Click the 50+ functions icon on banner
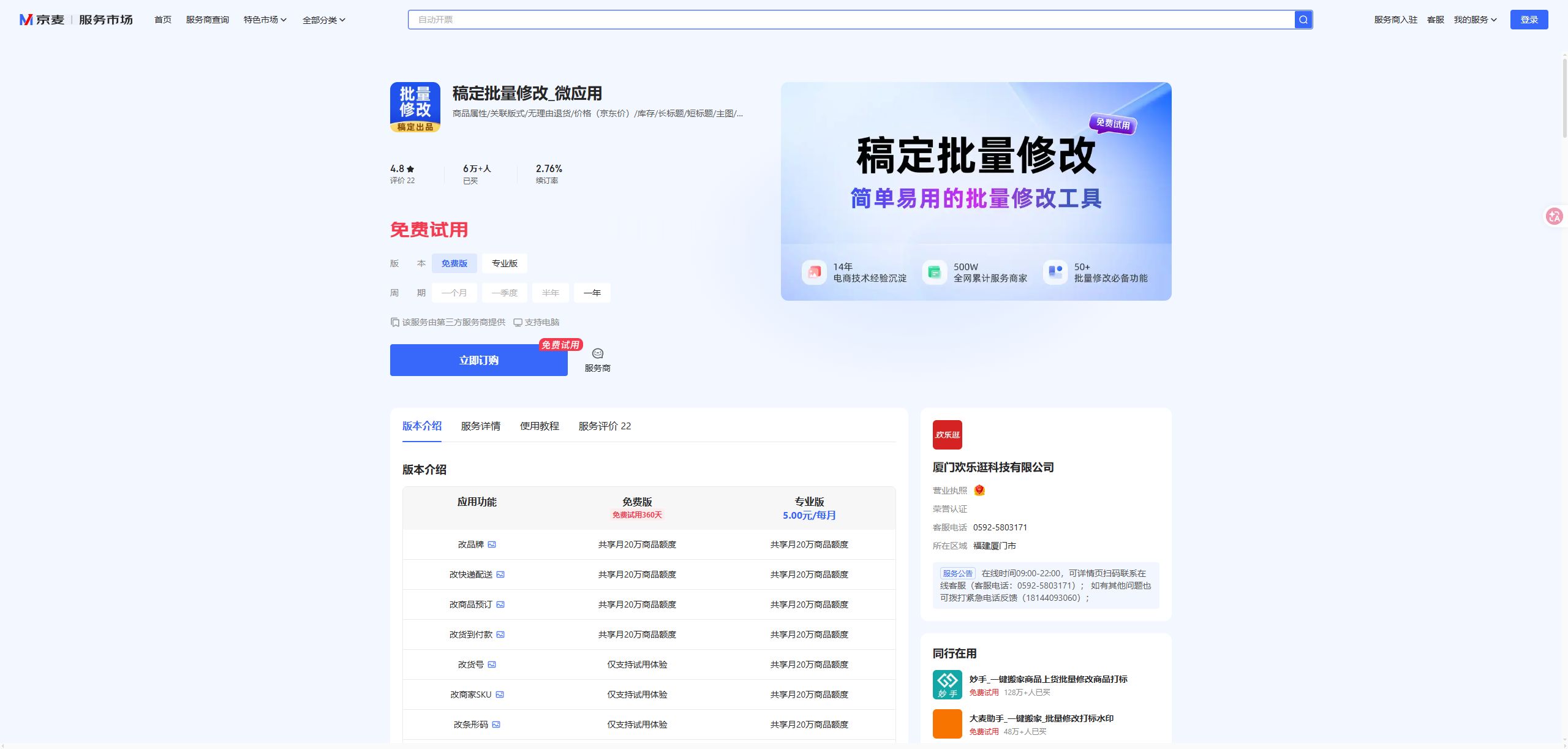This screenshot has width=1568, height=749. (1055, 272)
